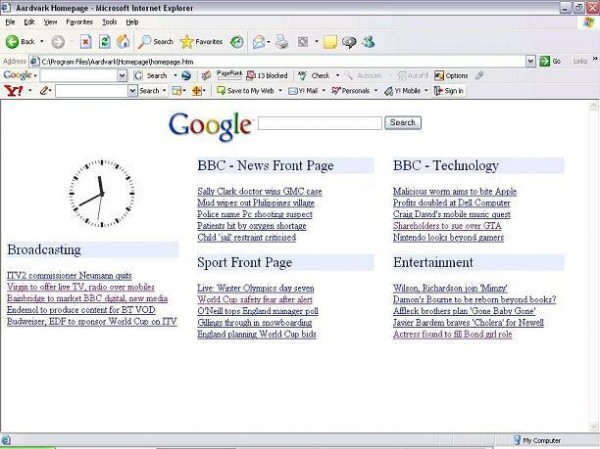
Task: Click the Google toolbar logo
Action: [18, 75]
